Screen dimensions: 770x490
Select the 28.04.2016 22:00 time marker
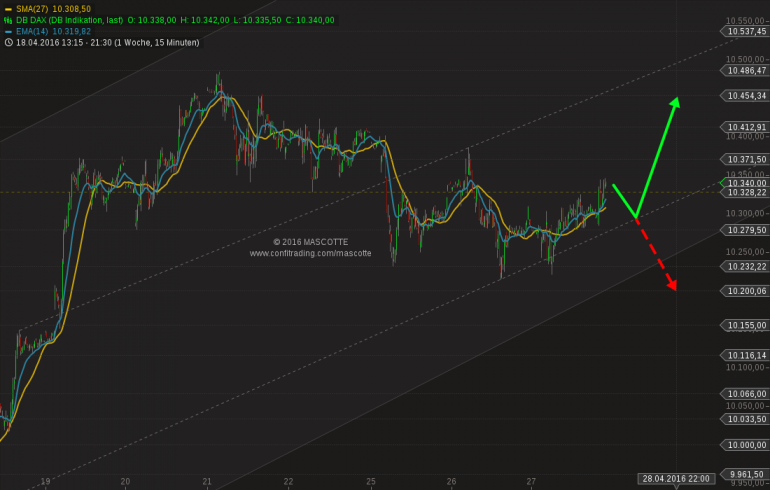coord(676,479)
